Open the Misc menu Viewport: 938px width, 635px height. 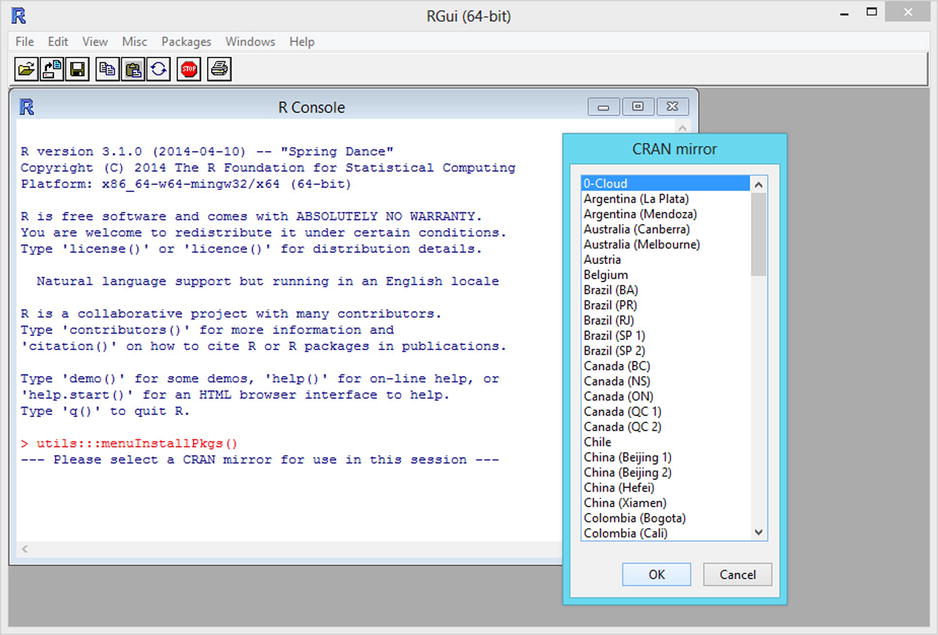pos(135,42)
